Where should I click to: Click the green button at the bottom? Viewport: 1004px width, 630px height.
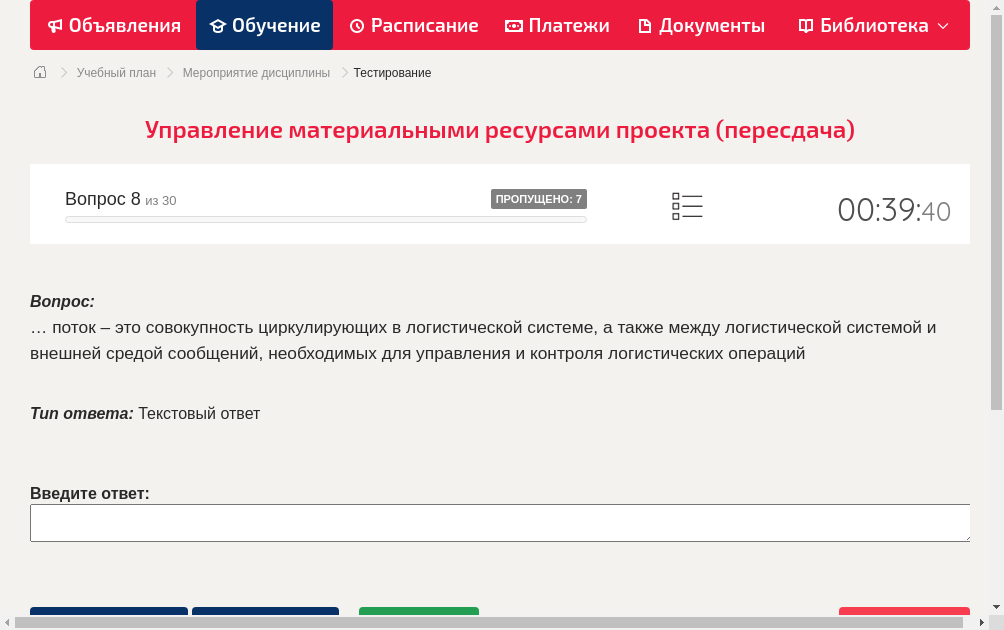418,615
